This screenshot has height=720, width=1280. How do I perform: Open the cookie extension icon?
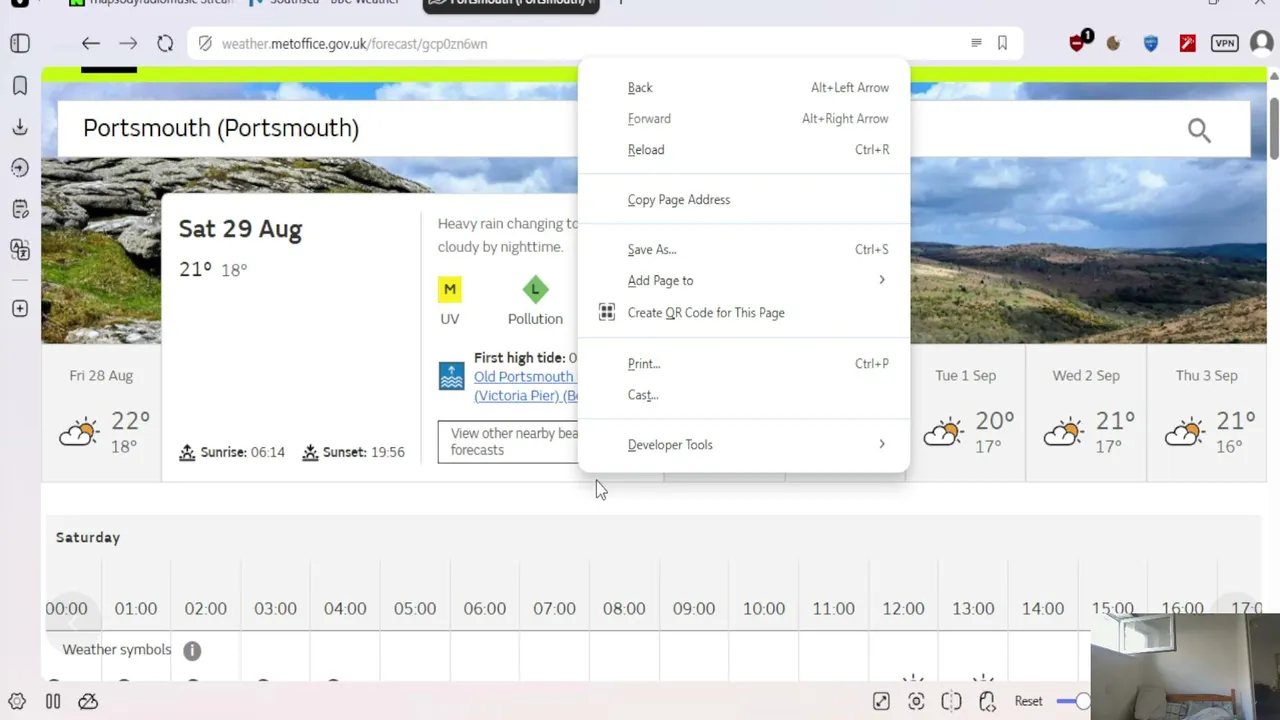click(x=1113, y=43)
